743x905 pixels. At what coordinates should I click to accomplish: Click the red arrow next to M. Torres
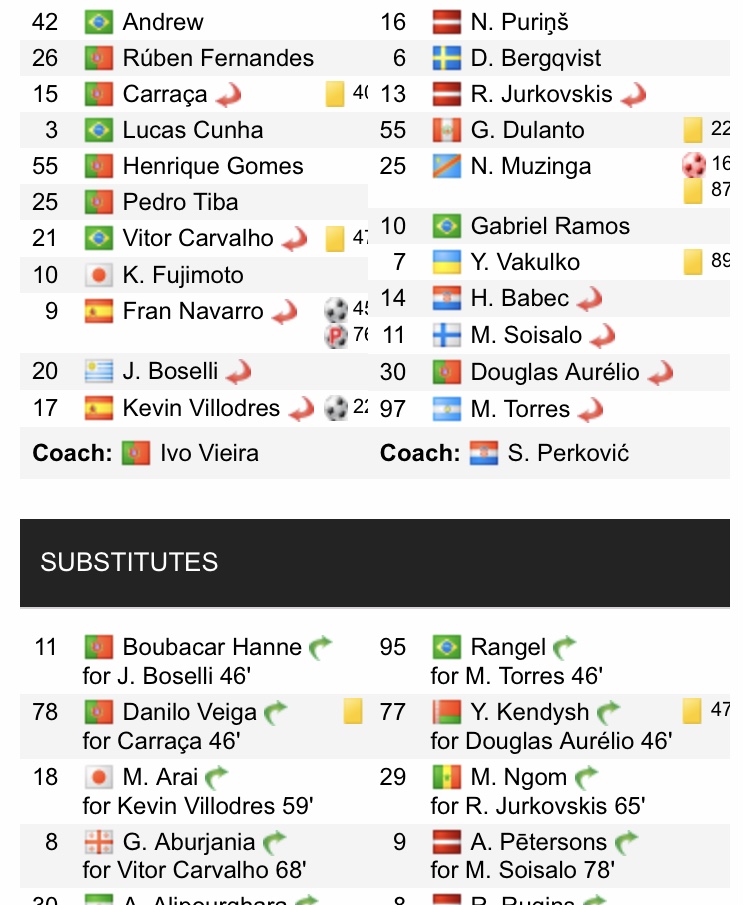click(590, 410)
